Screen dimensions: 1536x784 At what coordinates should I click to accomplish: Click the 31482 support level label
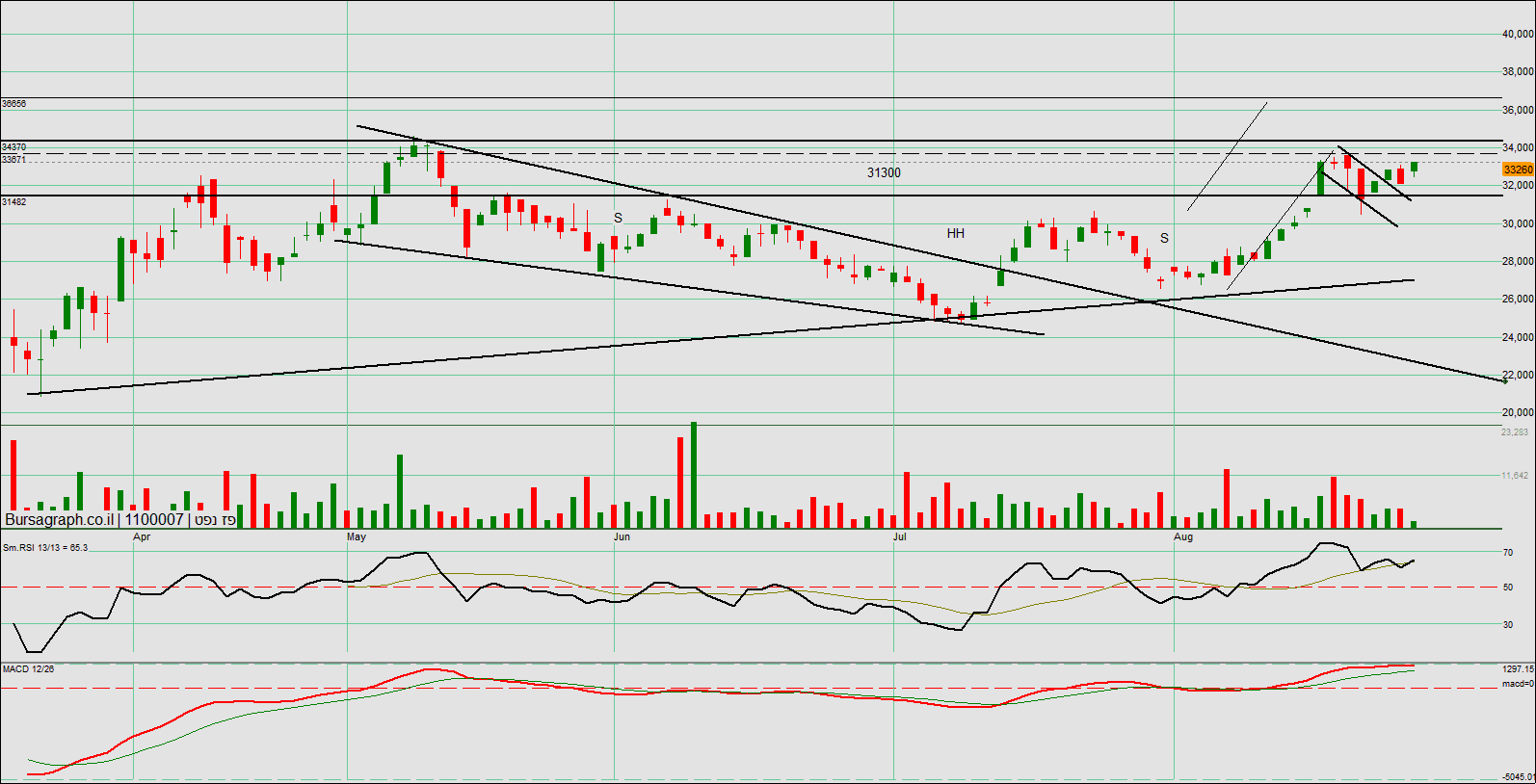click(14, 202)
